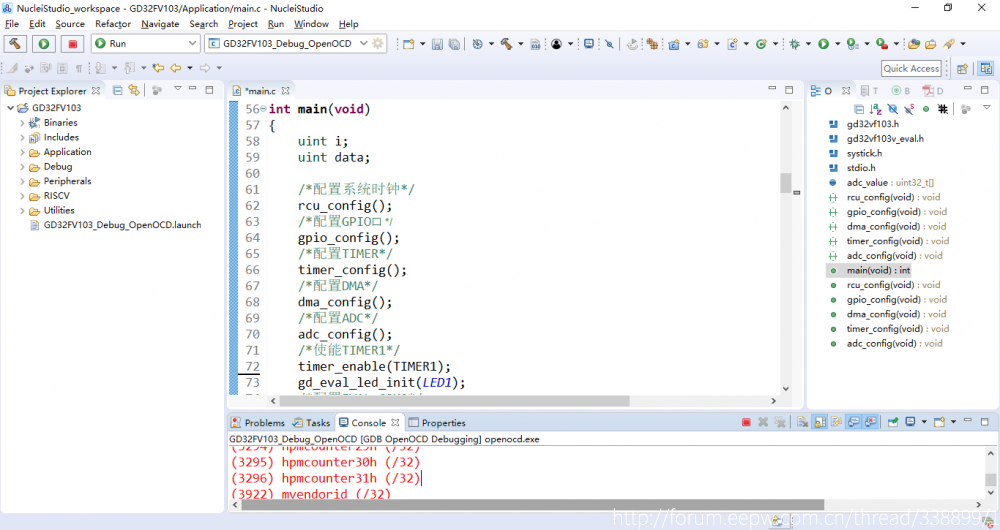Select the RISCV folder in Project Explorer

(56, 196)
